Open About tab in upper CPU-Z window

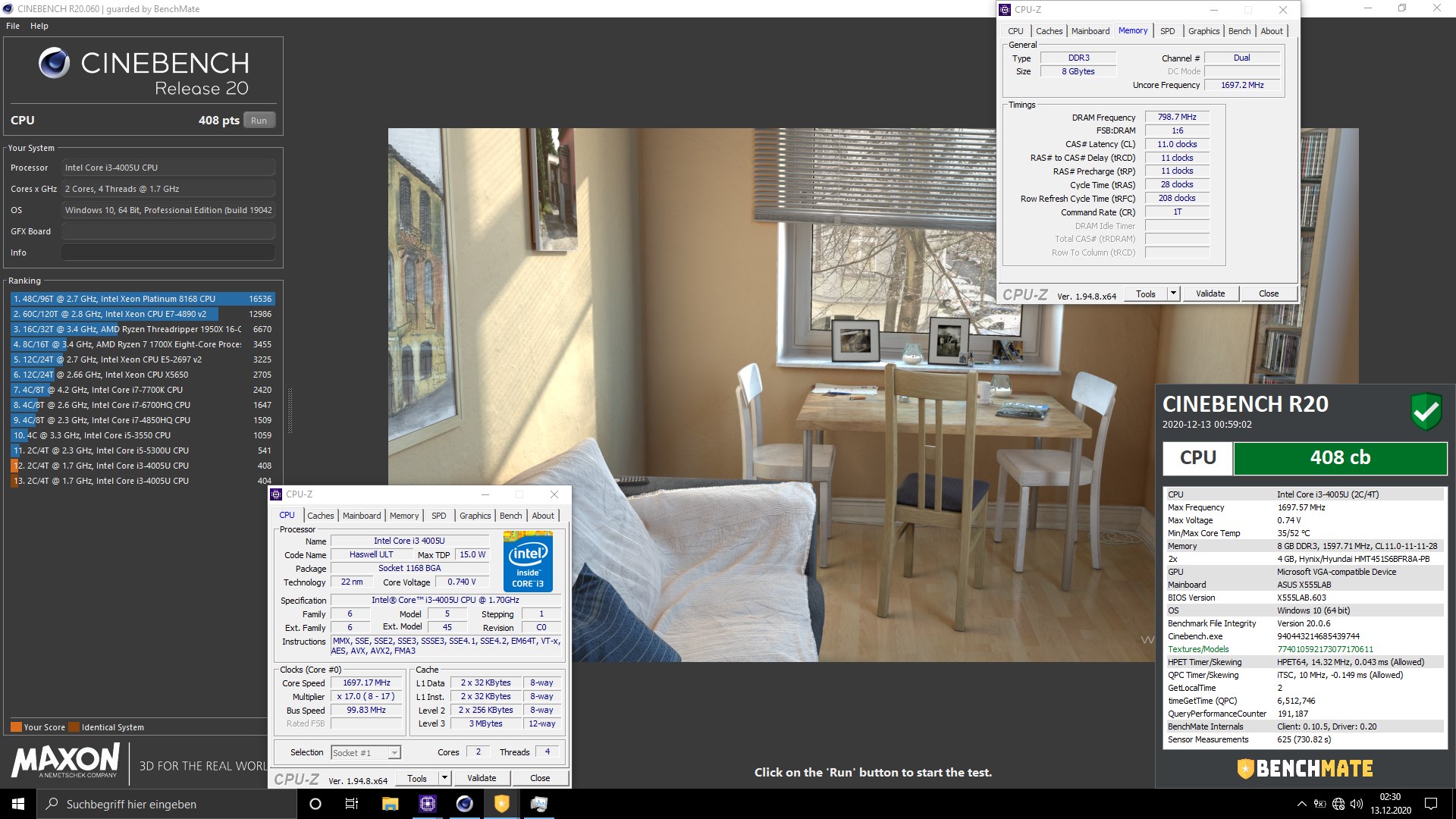1272,31
